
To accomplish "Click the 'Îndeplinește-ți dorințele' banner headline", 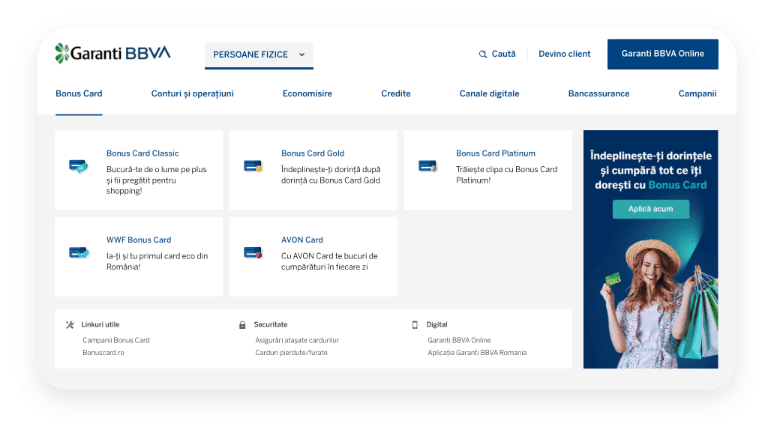I will coord(651,170).
